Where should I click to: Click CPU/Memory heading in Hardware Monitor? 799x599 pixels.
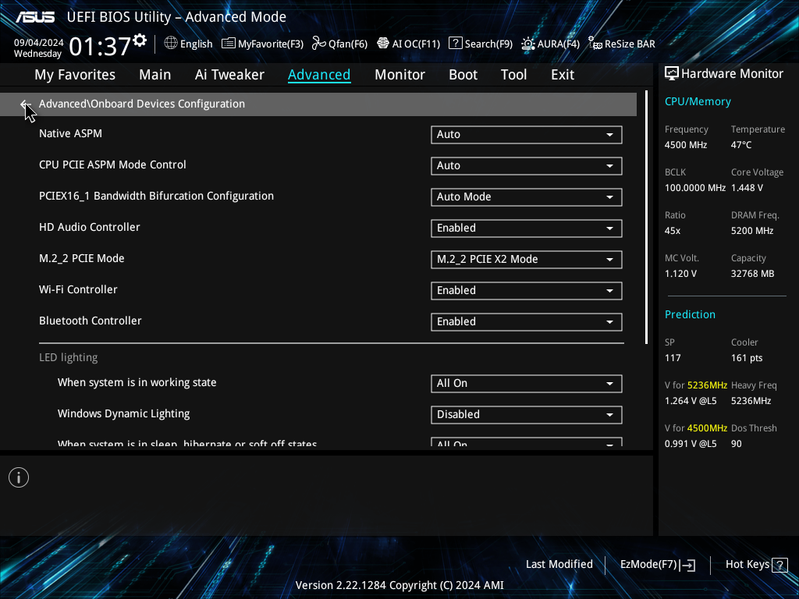click(698, 102)
